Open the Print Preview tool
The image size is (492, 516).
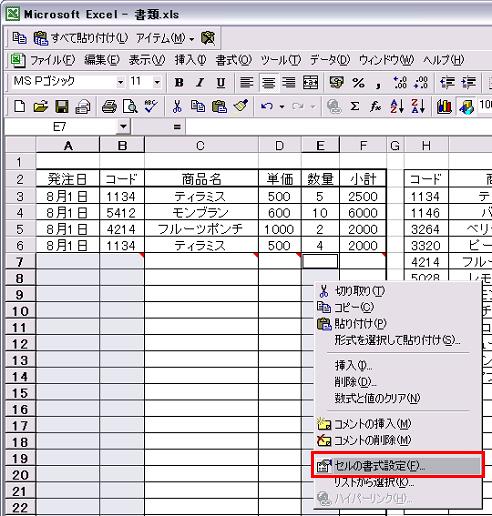tap(130, 107)
